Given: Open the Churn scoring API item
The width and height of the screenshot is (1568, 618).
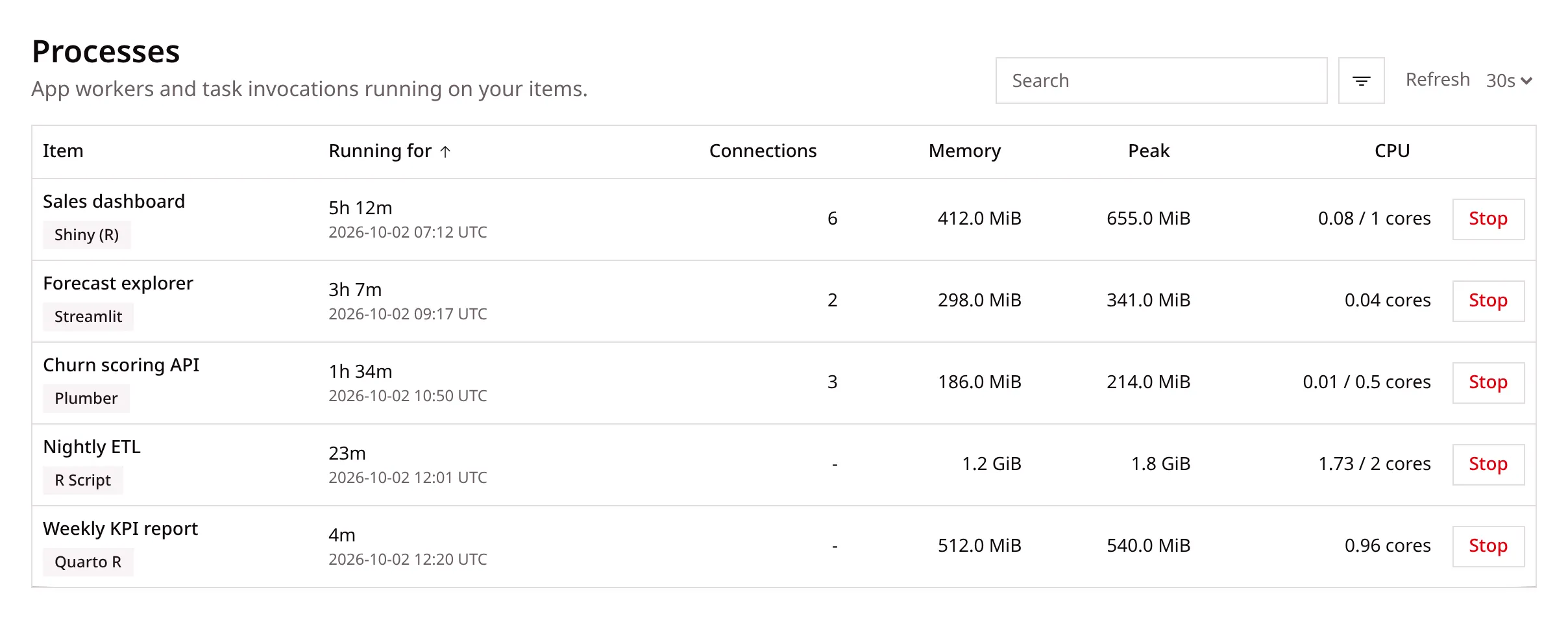Looking at the screenshot, I should coord(121,365).
